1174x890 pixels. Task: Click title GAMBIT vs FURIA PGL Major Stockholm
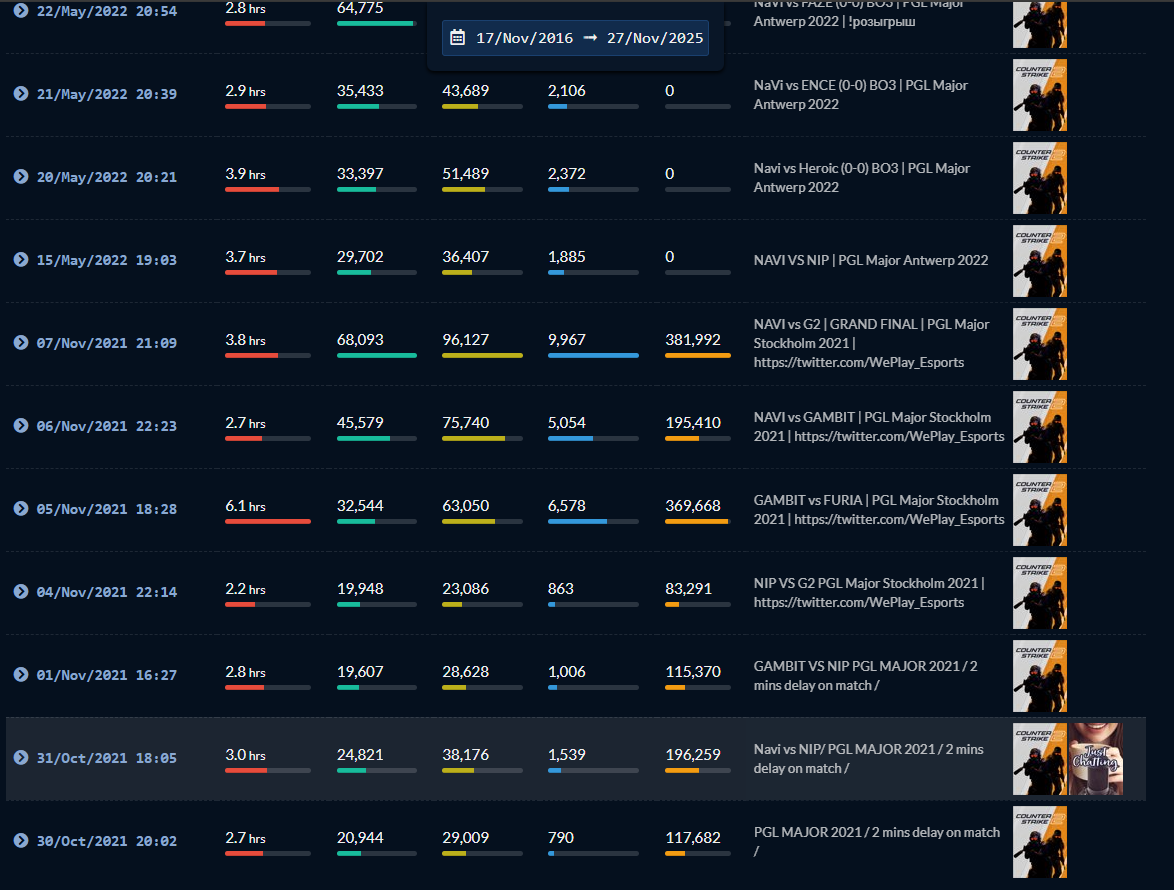click(879, 510)
